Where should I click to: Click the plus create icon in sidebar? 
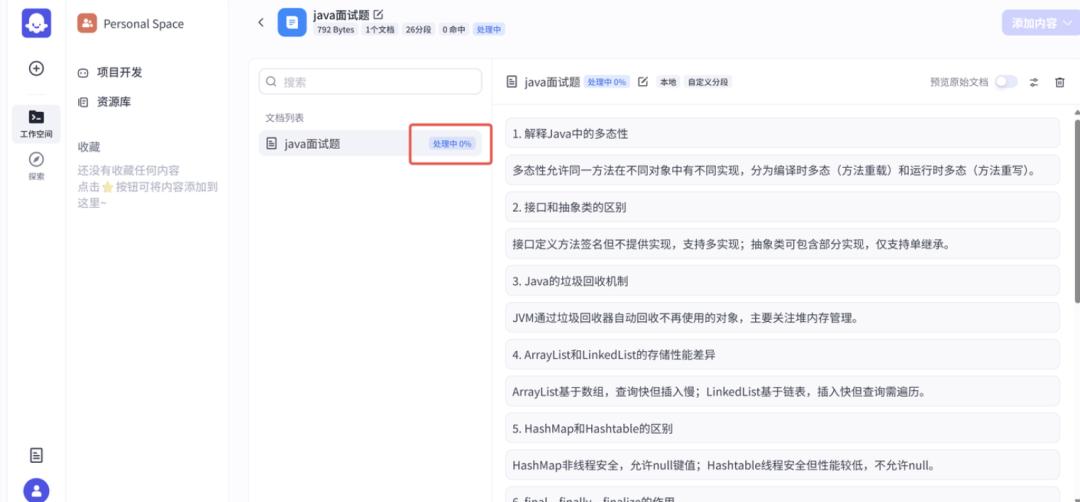[37, 68]
